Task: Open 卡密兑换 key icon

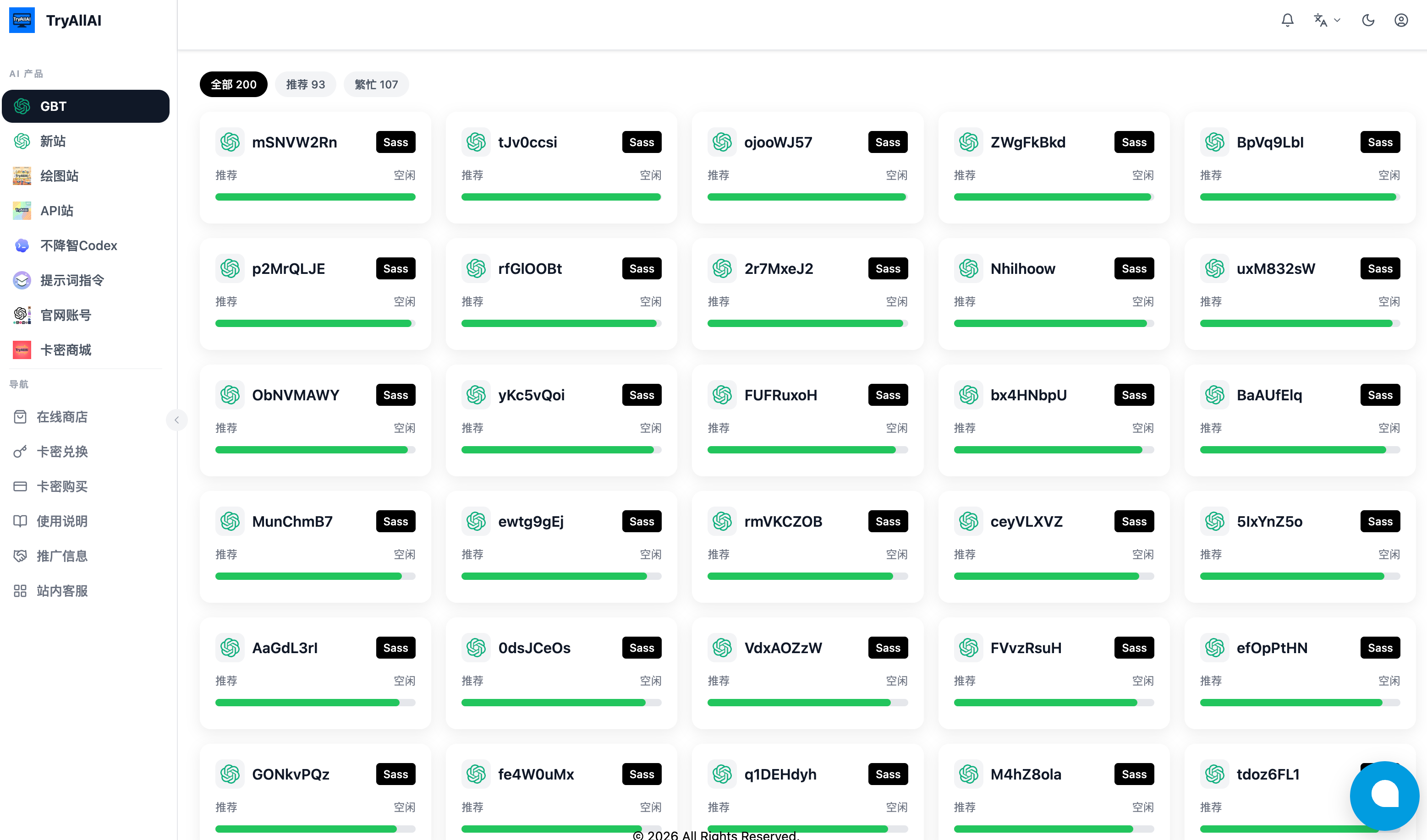Action: point(20,452)
